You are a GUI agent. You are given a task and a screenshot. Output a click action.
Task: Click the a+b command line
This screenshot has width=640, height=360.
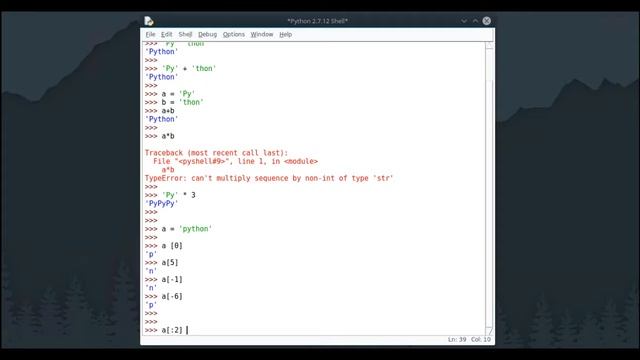pos(160,111)
